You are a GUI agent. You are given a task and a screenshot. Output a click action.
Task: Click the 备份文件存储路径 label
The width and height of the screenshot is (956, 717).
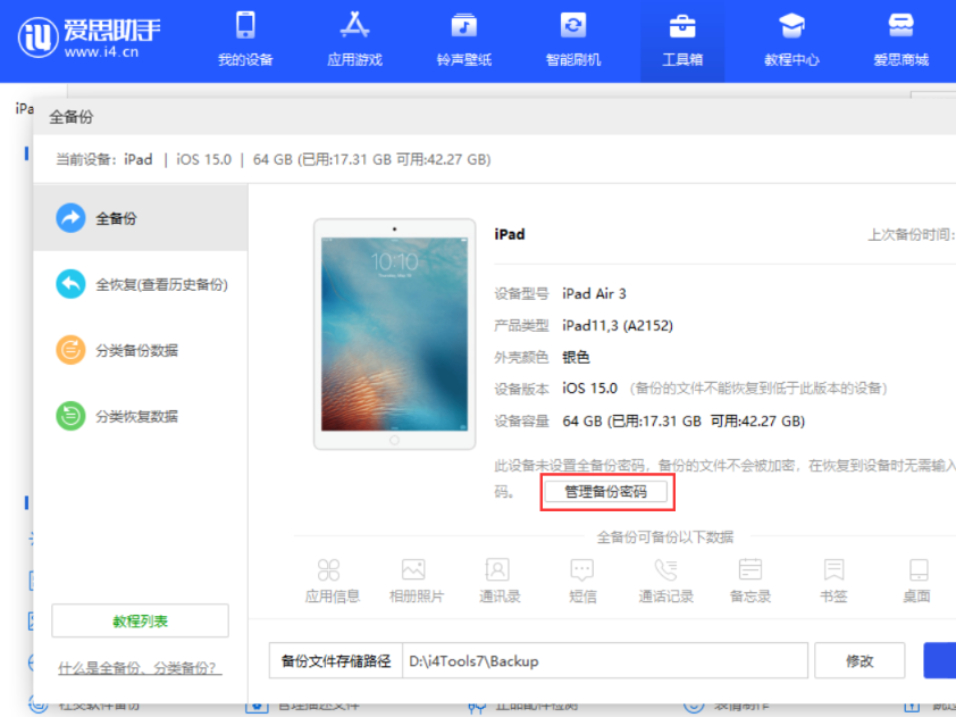pos(336,660)
